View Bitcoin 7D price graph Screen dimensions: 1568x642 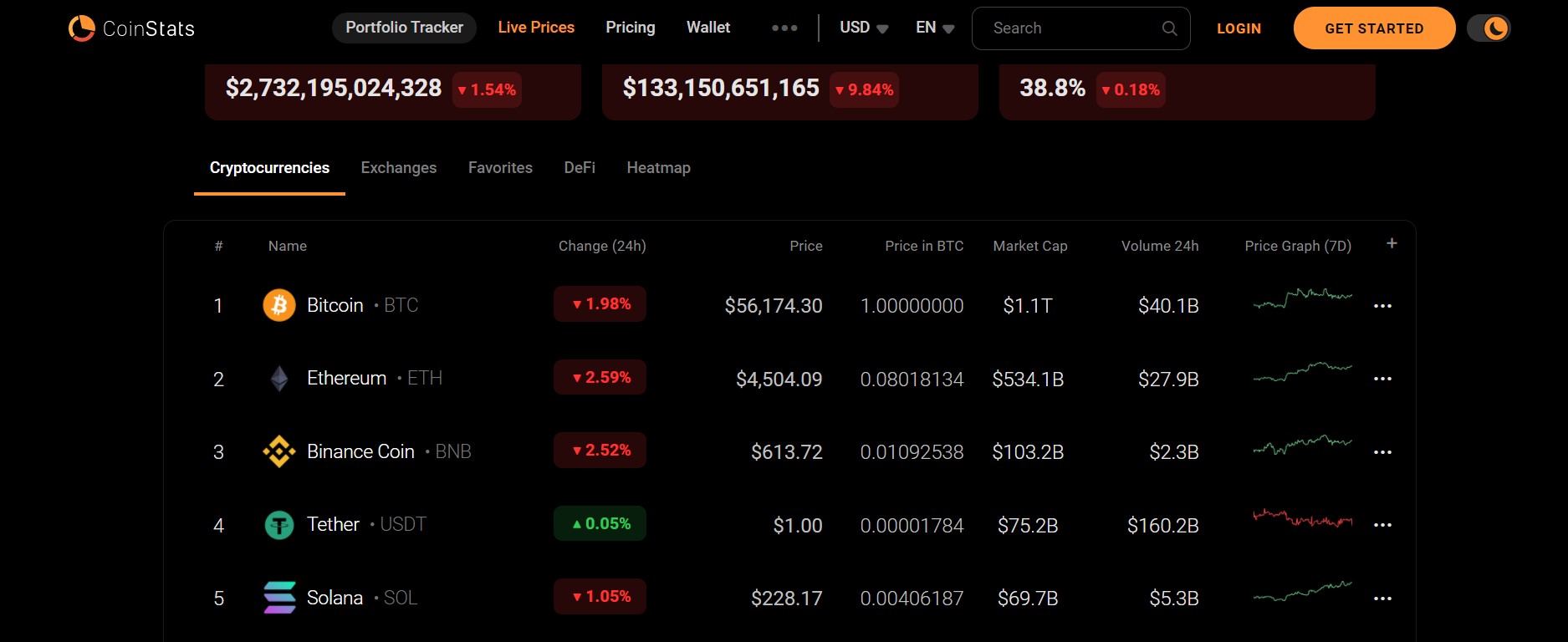pyautogui.click(x=1303, y=298)
